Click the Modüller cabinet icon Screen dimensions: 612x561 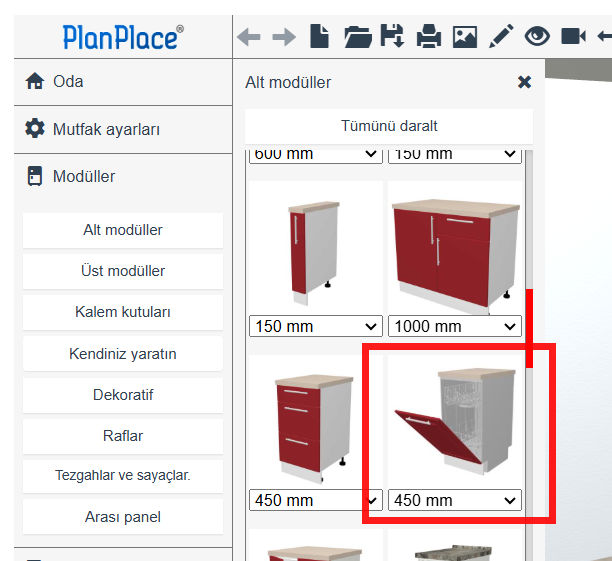[x=35, y=176]
